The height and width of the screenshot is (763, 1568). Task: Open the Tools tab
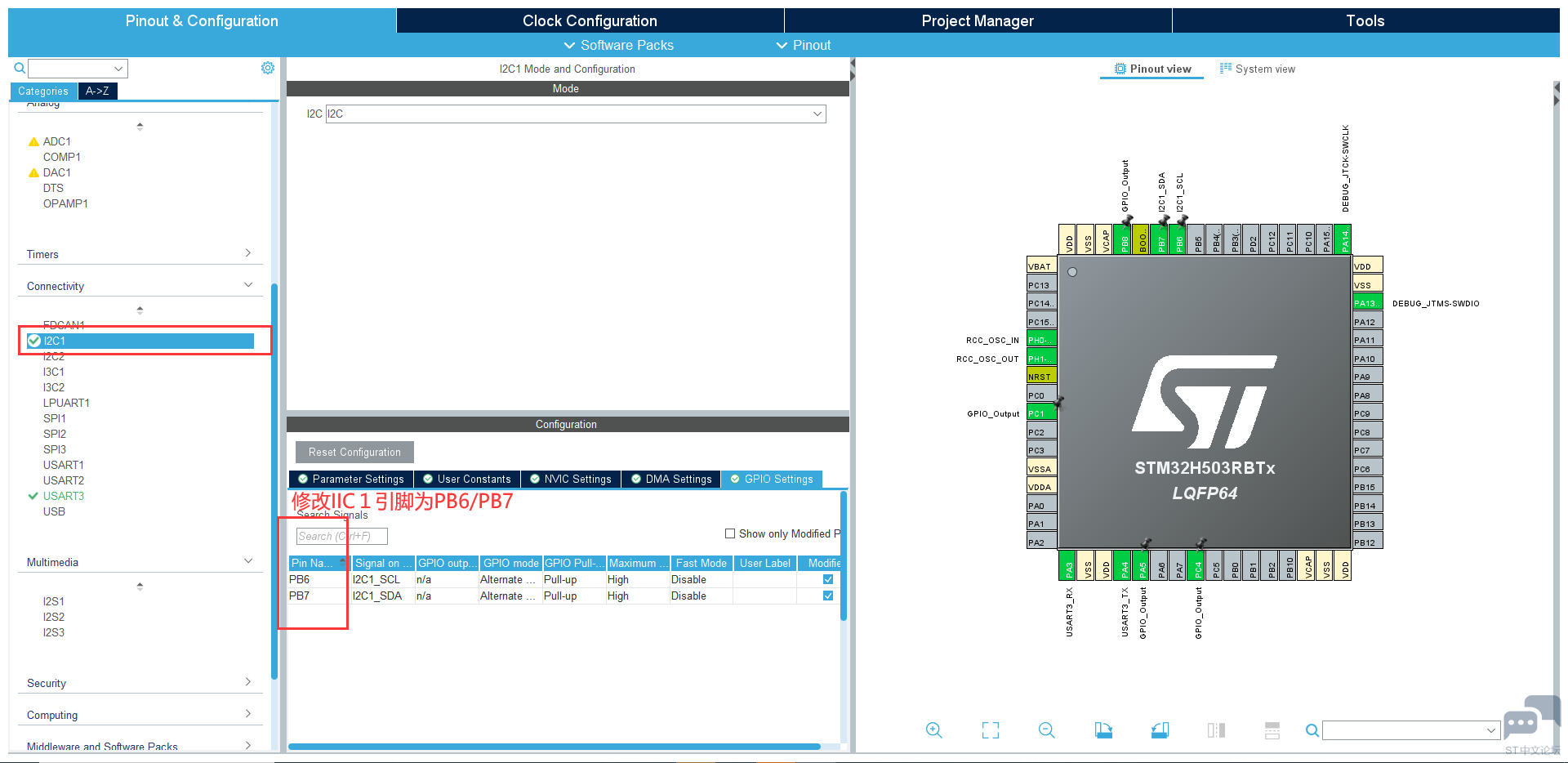1365,20
